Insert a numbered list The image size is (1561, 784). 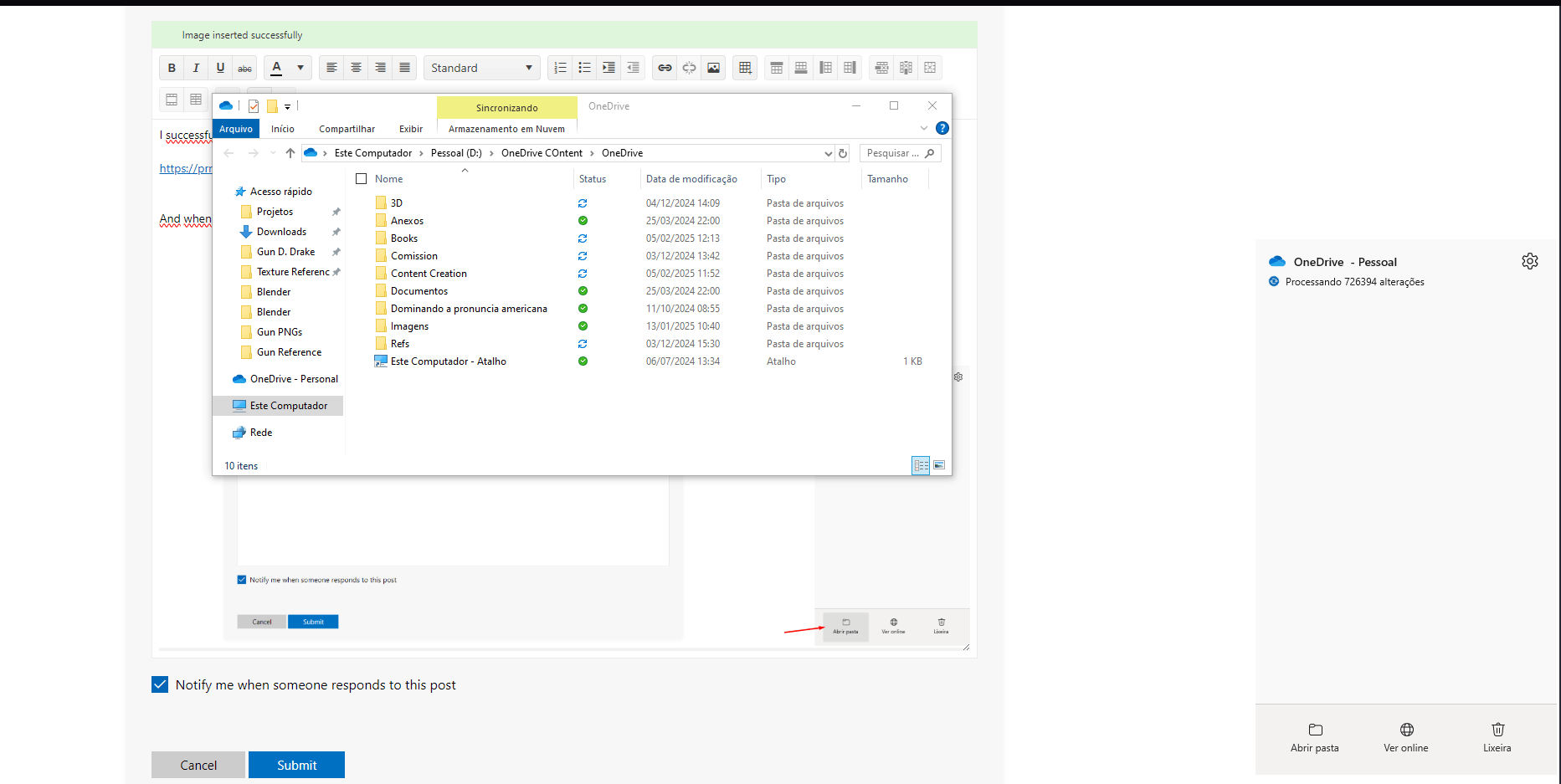click(x=560, y=68)
